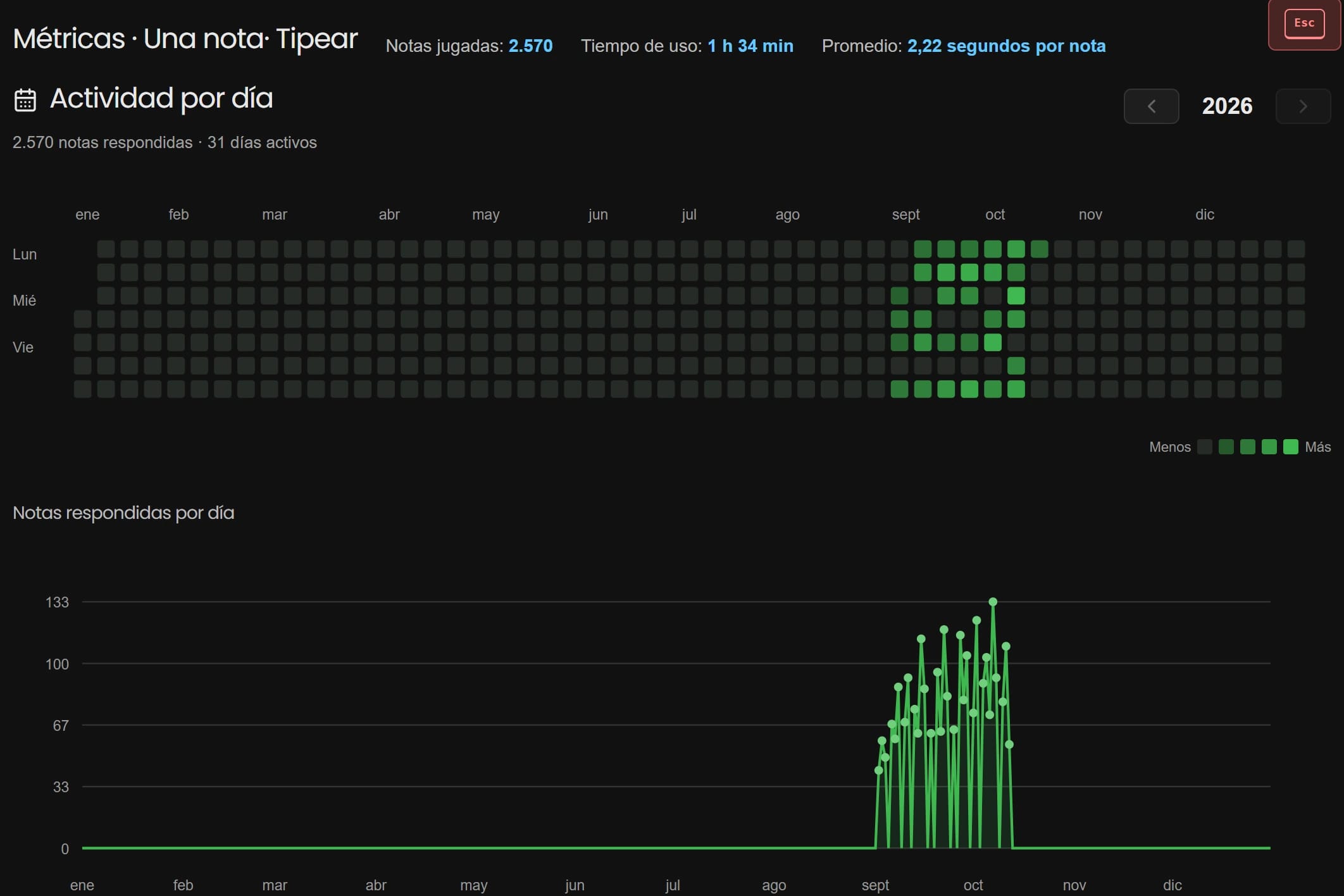Click the 100 axis value on chart

[57, 664]
